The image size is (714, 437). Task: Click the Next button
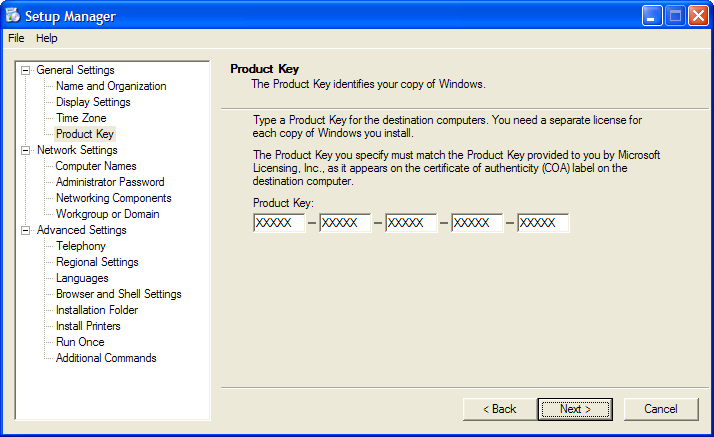[x=575, y=409]
